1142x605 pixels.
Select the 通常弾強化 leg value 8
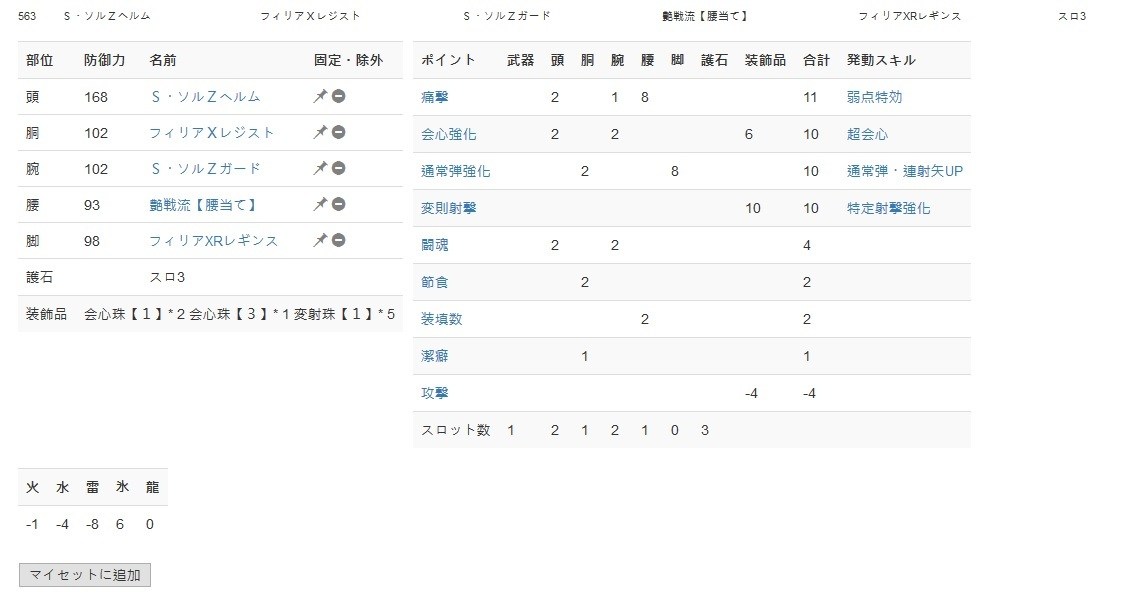point(674,171)
